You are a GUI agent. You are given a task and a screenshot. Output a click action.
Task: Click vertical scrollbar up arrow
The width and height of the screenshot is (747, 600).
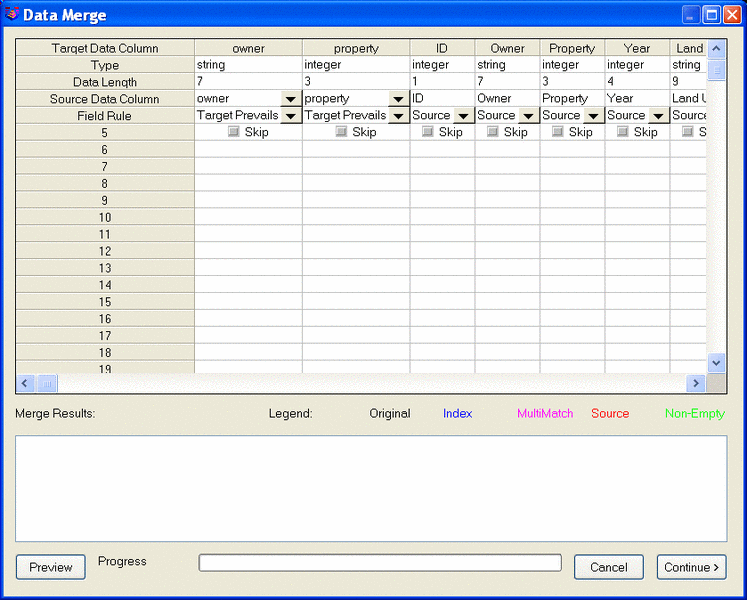(x=717, y=49)
